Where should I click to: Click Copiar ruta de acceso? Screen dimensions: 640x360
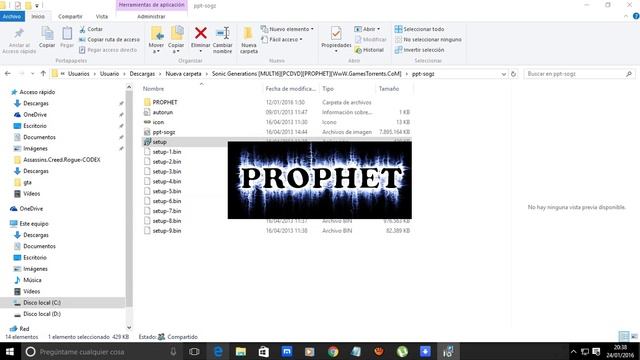tap(109, 40)
